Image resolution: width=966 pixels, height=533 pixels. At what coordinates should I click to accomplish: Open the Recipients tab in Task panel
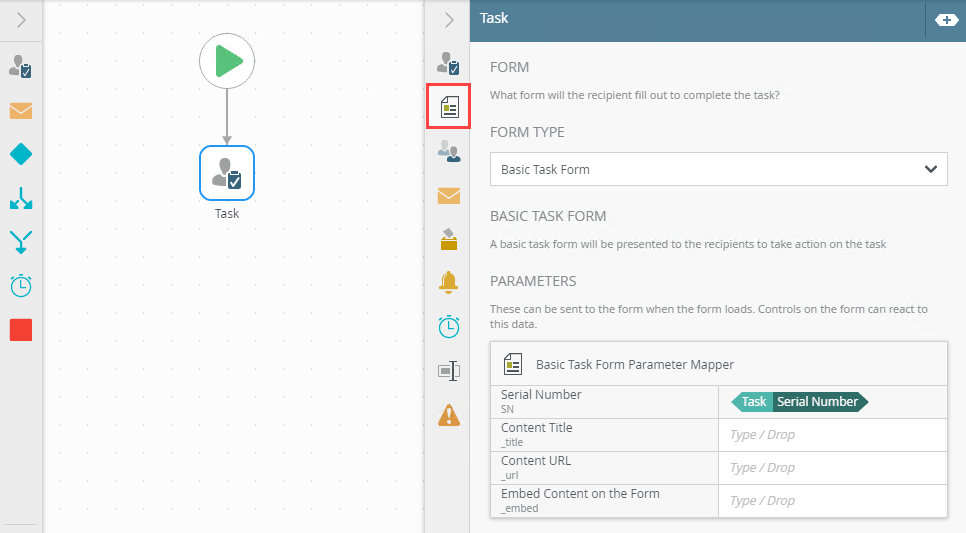click(x=449, y=152)
